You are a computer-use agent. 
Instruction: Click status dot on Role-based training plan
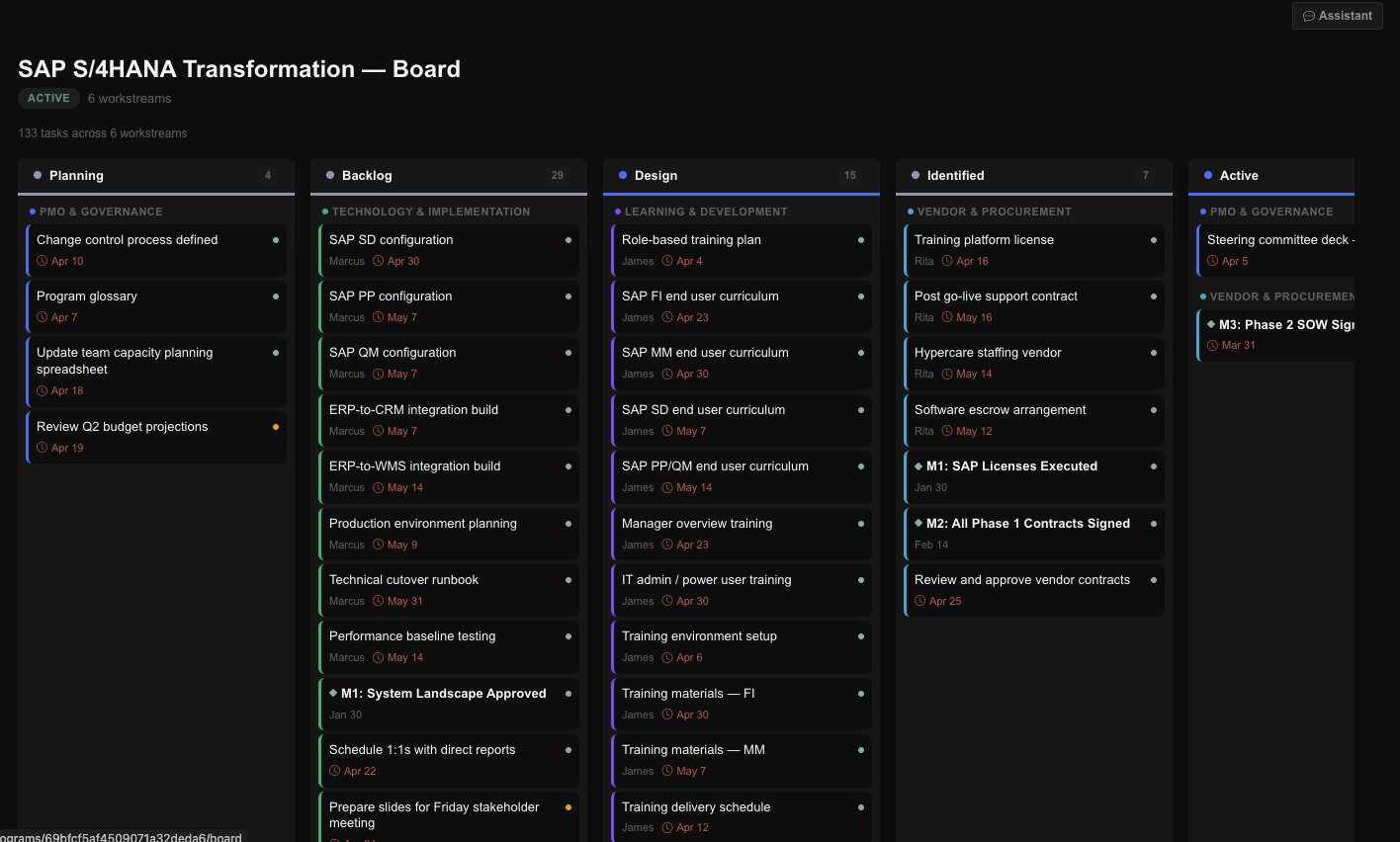pyautogui.click(x=861, y=240)
